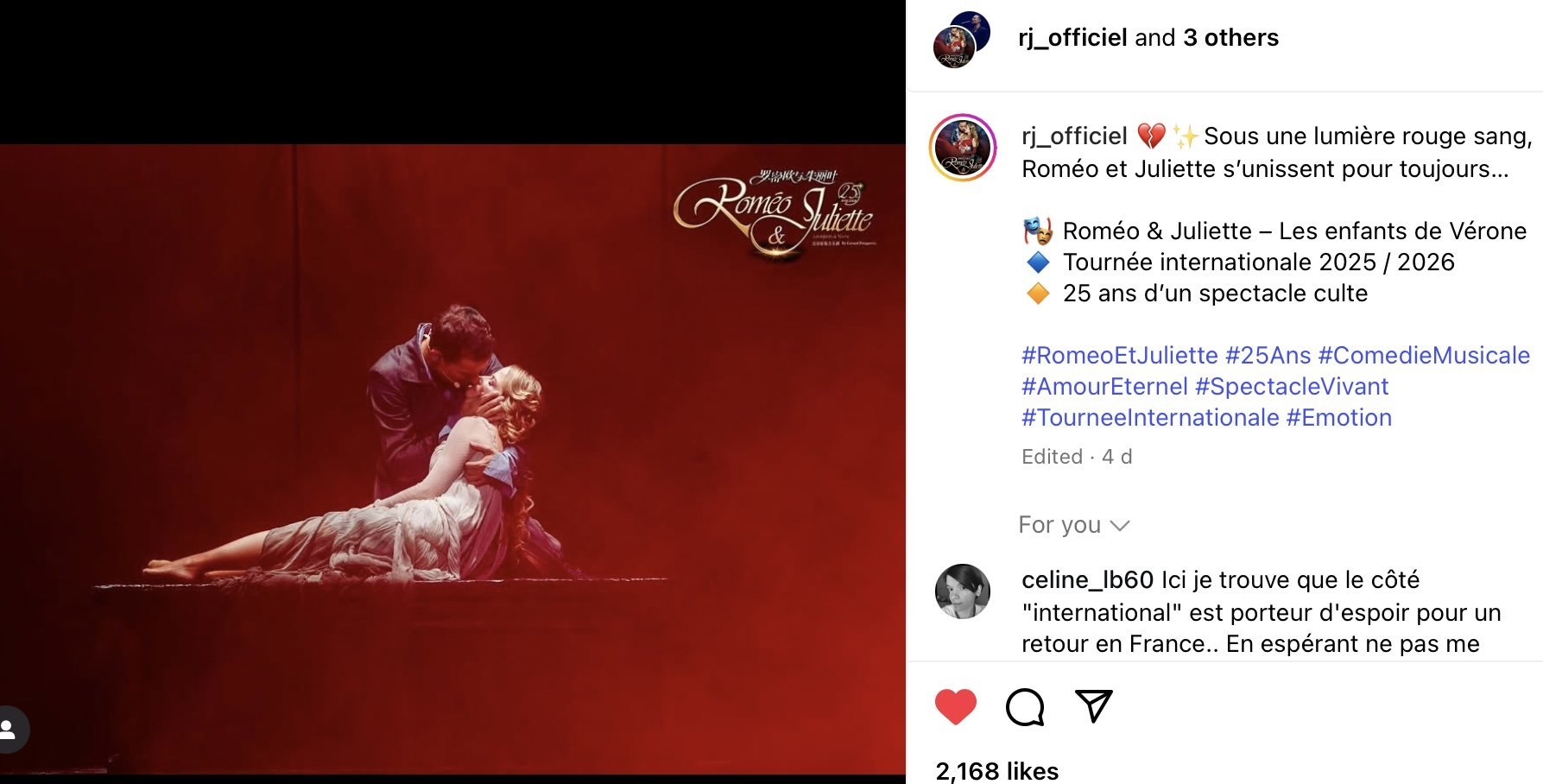Open rj_officiel profile from post header
The image size is (1543, 784).
(1072, 38)
